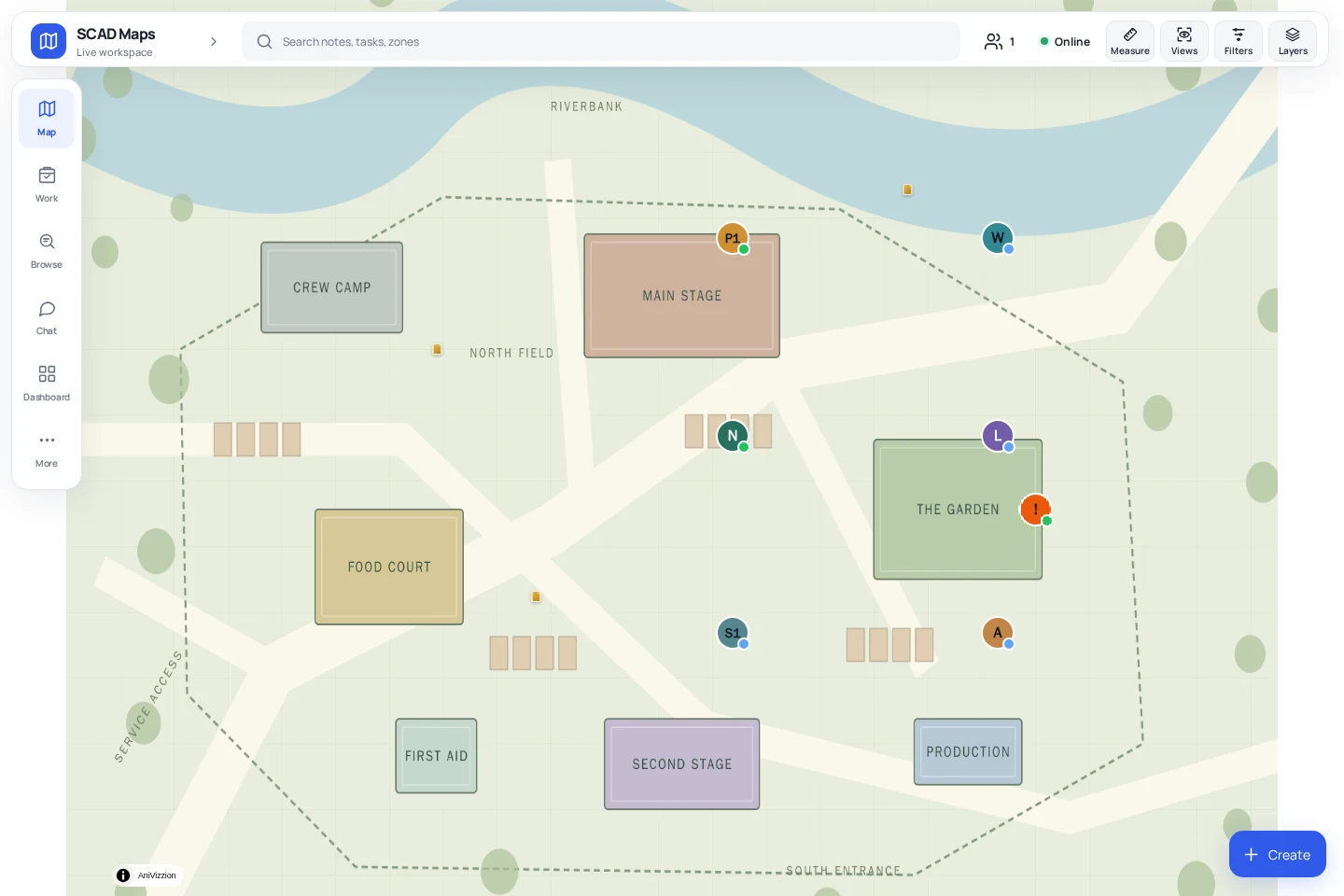
Task: Open the Filters panel
Action: click(1238, 41)
